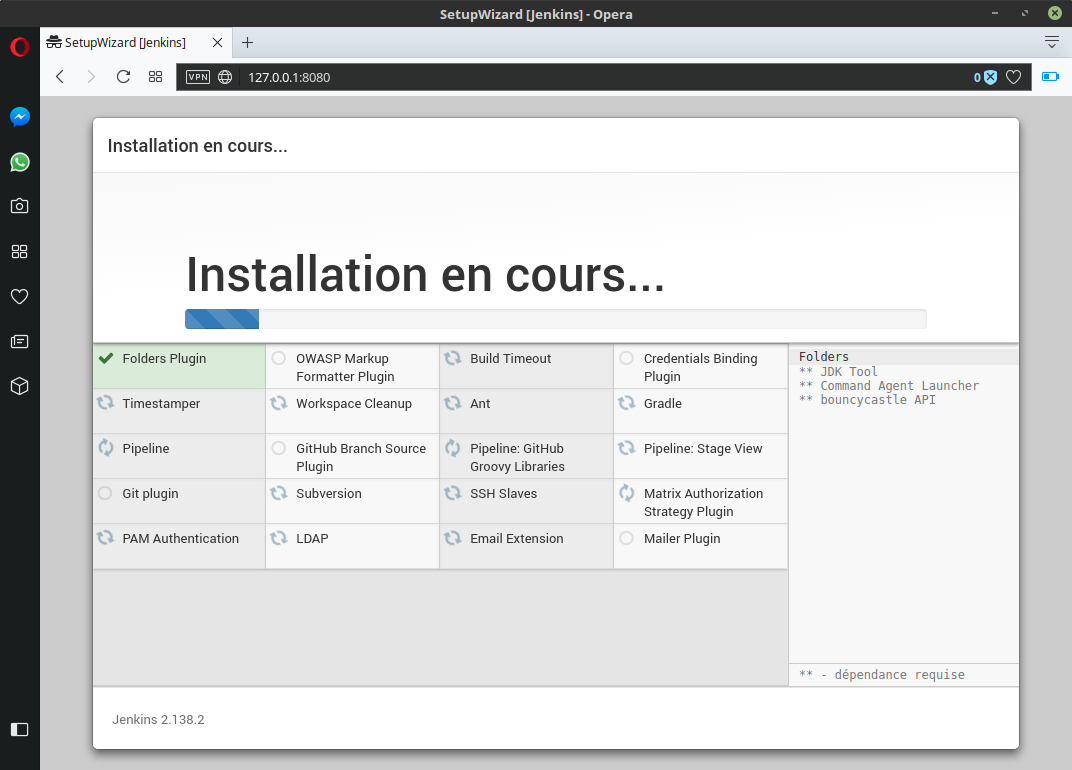The height and width of the screenshot is (770, 1072).
Task: Open the Opera main menu logo
Action: click(19, 47)
